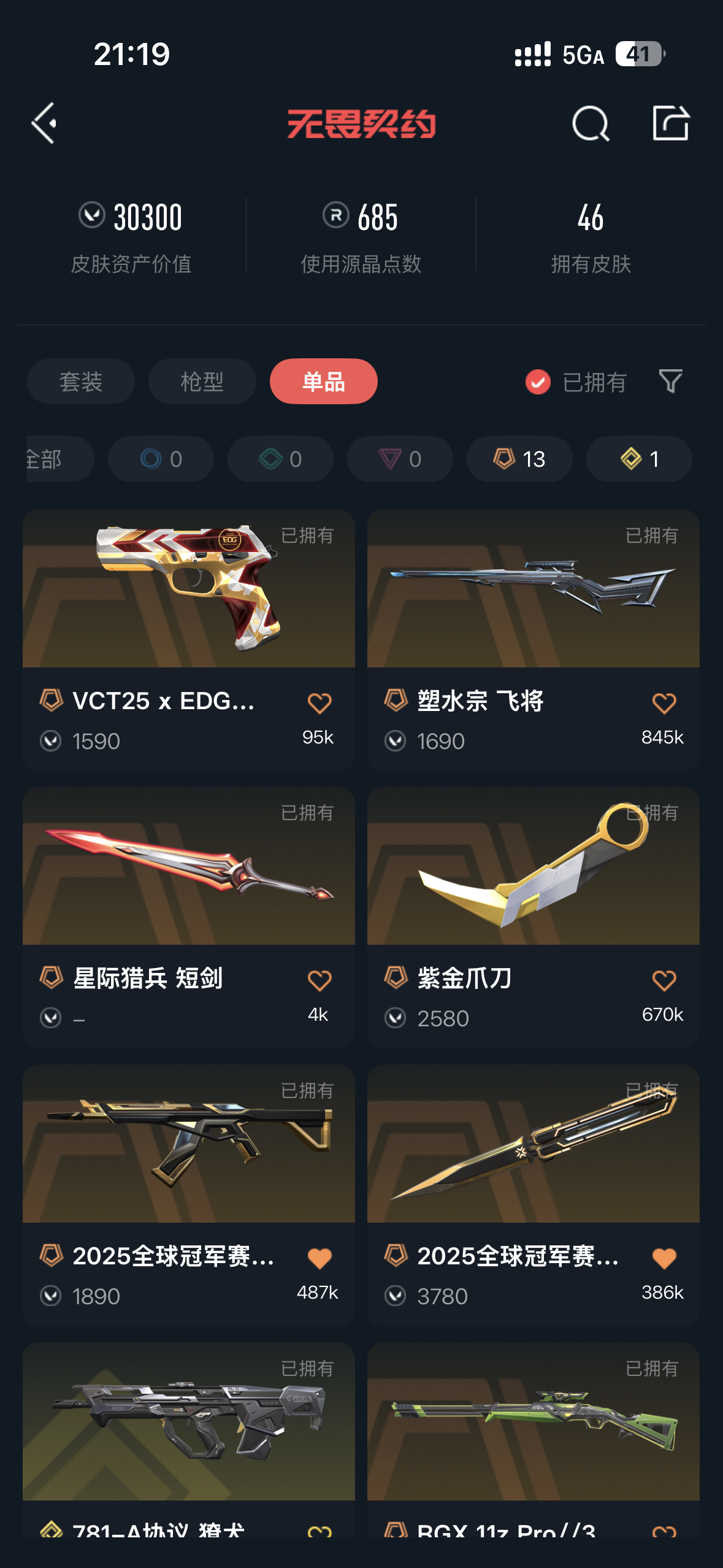The image size is (723, 1568).
Task: Filter by blue circle tier showing 0
Action: [x=161, y=459]
